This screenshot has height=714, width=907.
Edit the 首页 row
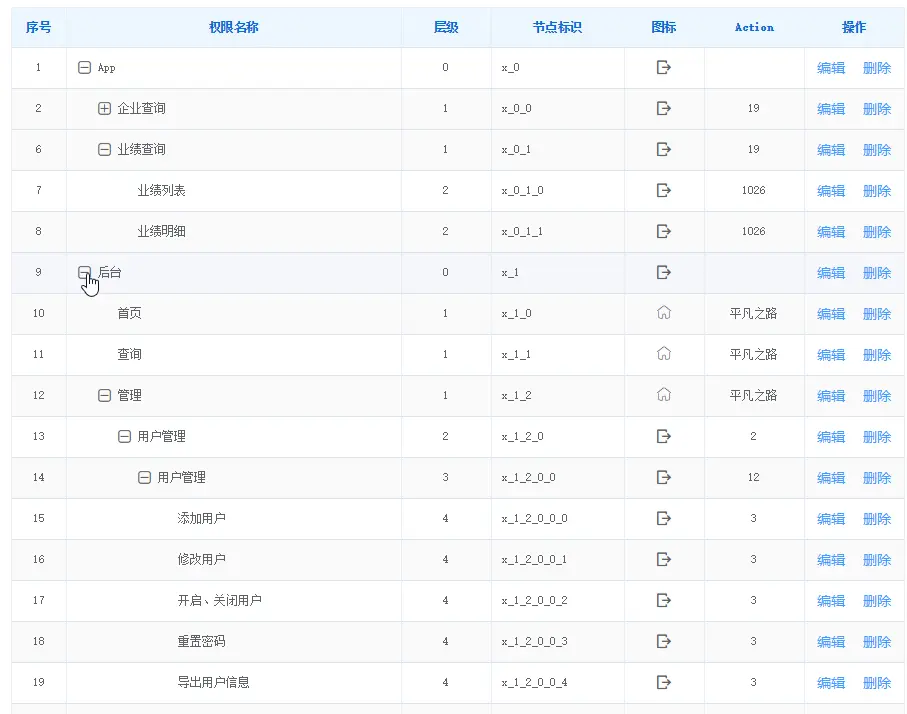[831, 315]
